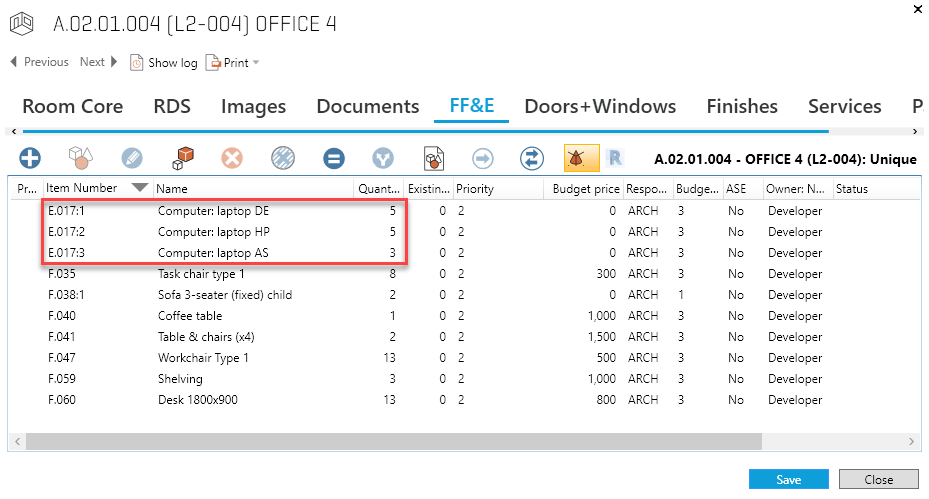929x499 pixels.
Task: Open the Show log viewer
Action: tap(164, 62)
